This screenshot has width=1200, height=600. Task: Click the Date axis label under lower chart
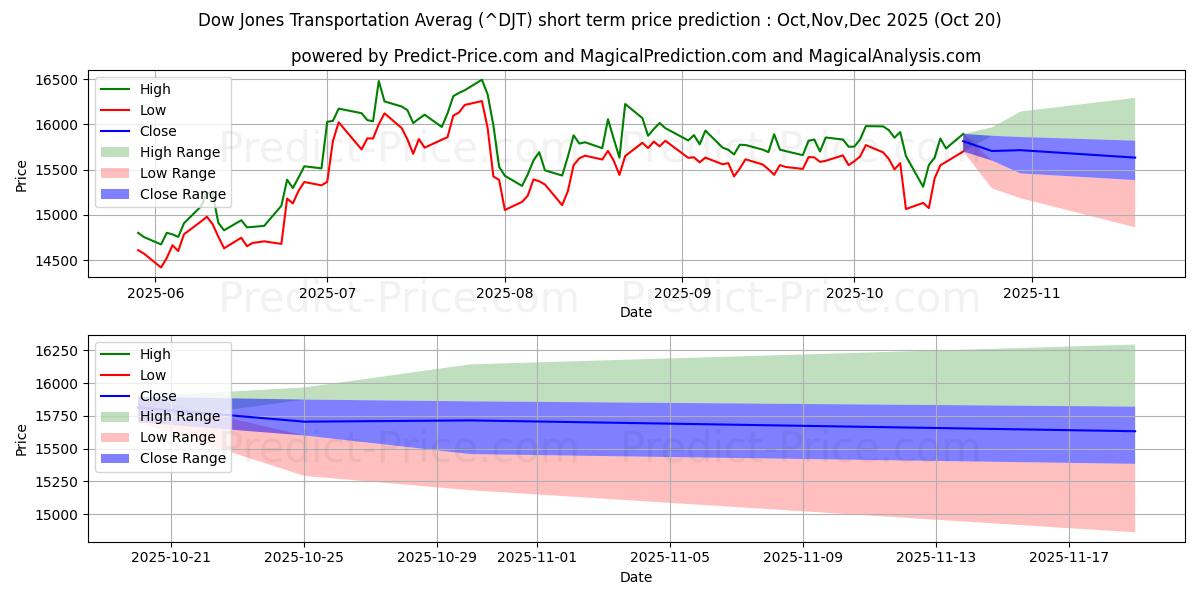[636, 577]
